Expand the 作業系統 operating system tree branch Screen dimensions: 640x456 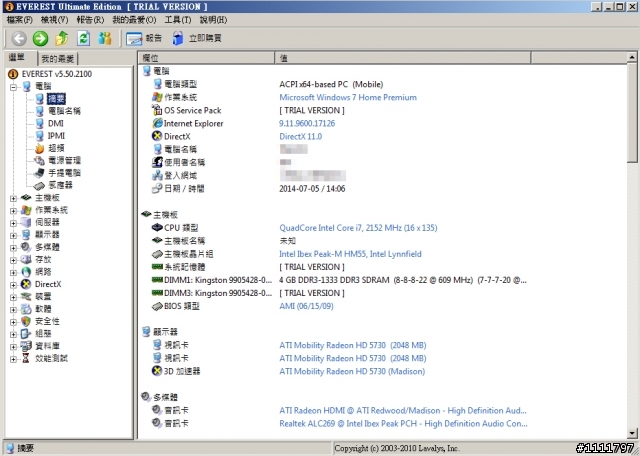(13, 210)
